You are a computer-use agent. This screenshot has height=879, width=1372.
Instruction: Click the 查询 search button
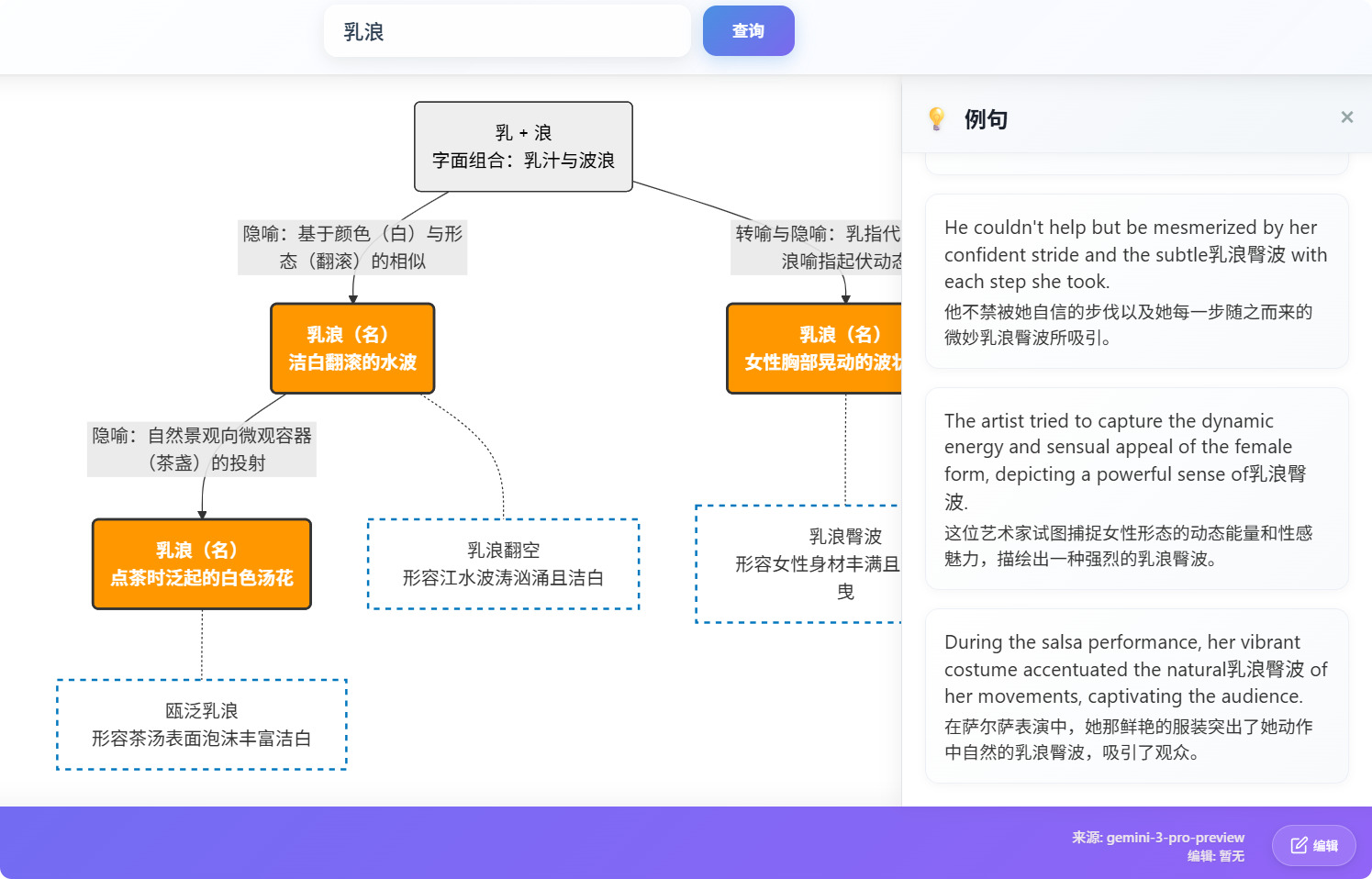(x=748, y=31)
